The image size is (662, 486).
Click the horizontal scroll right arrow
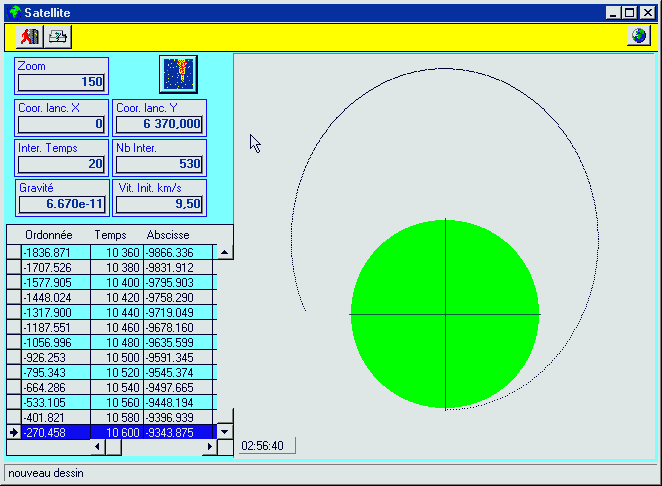[209, 447]
